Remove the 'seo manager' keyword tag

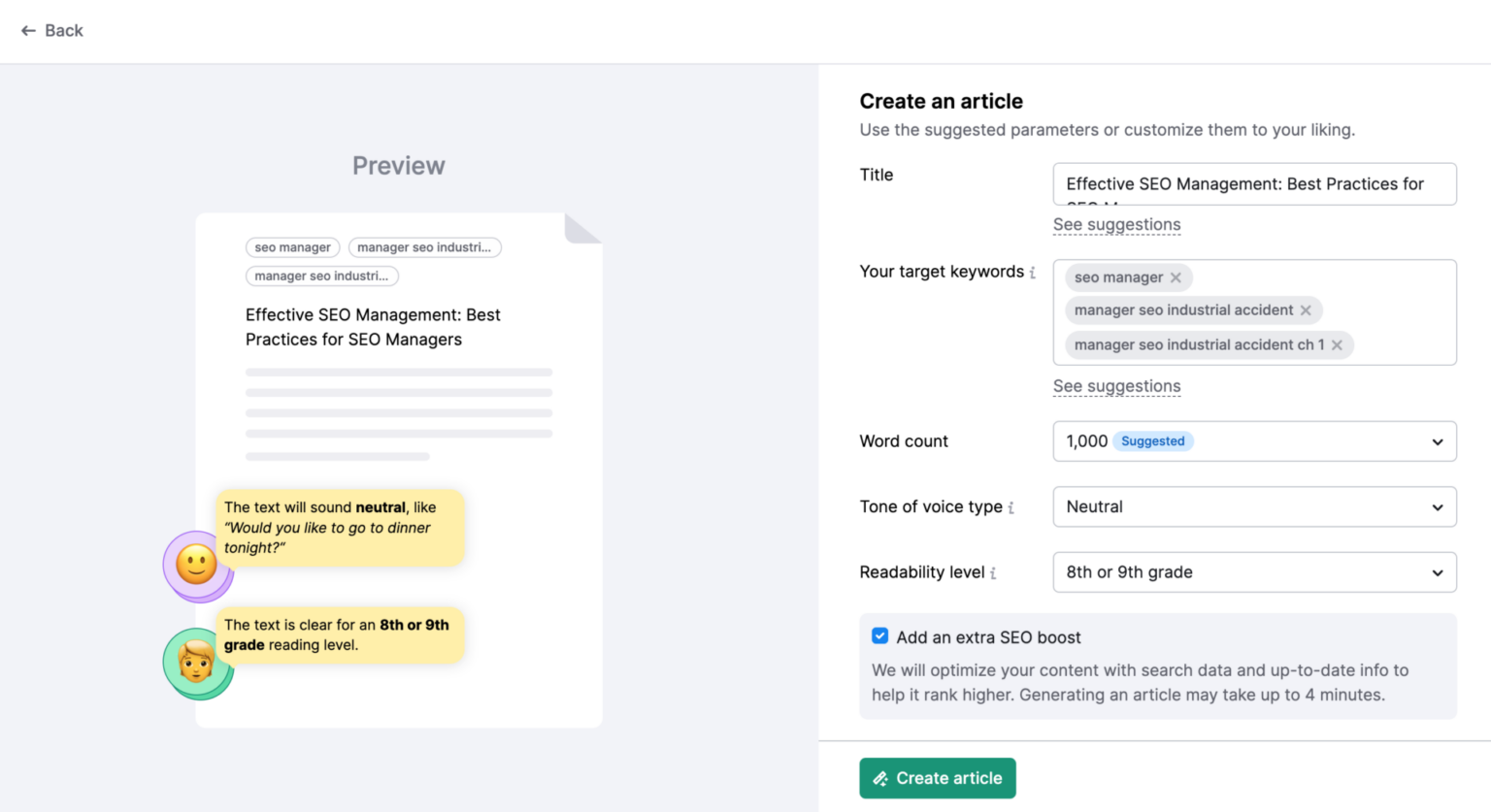point(1176,277)
